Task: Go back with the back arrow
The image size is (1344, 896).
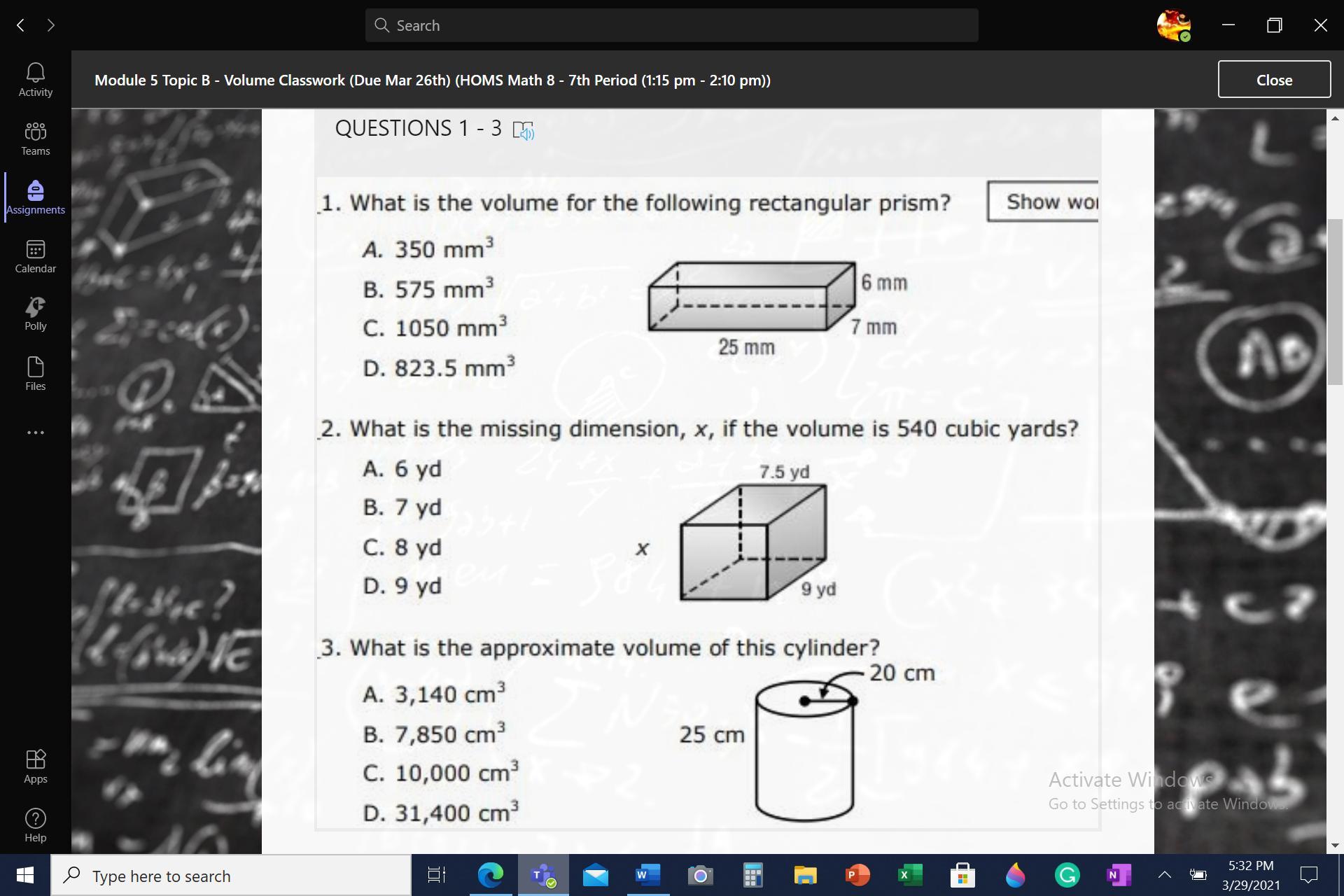Action: click(x=21, y=25)
